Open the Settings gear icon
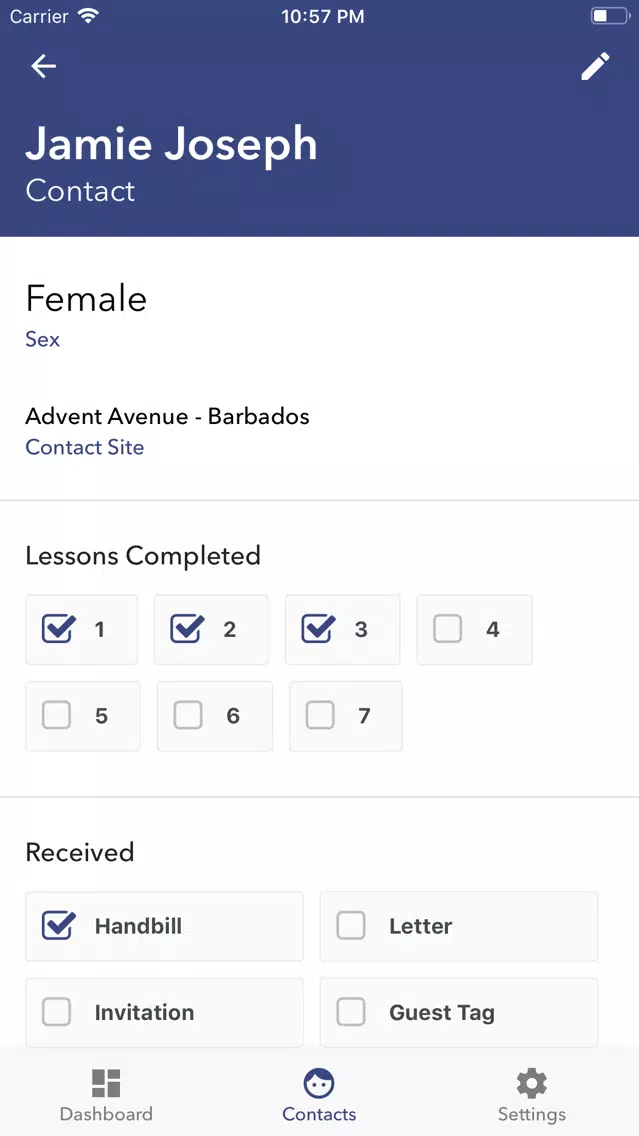 coord(532,1083)
